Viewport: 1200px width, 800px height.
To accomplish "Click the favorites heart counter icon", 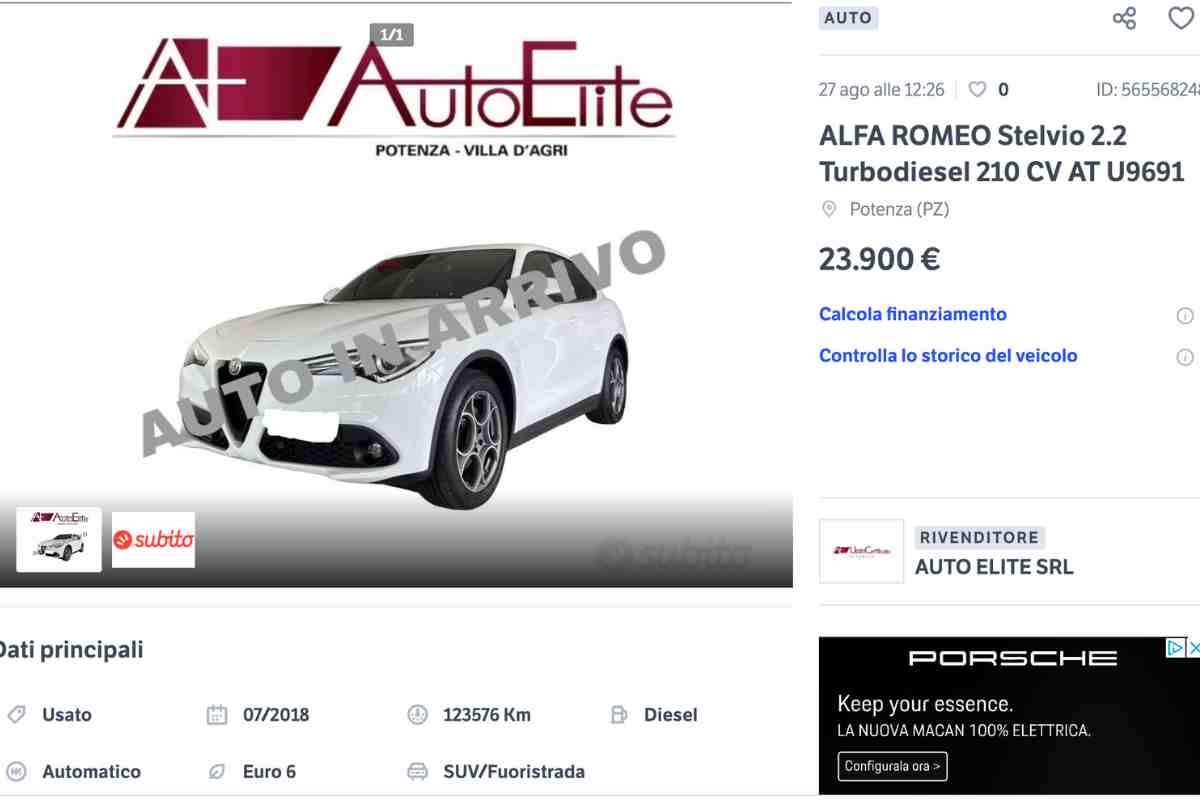I will click(977, 89).
